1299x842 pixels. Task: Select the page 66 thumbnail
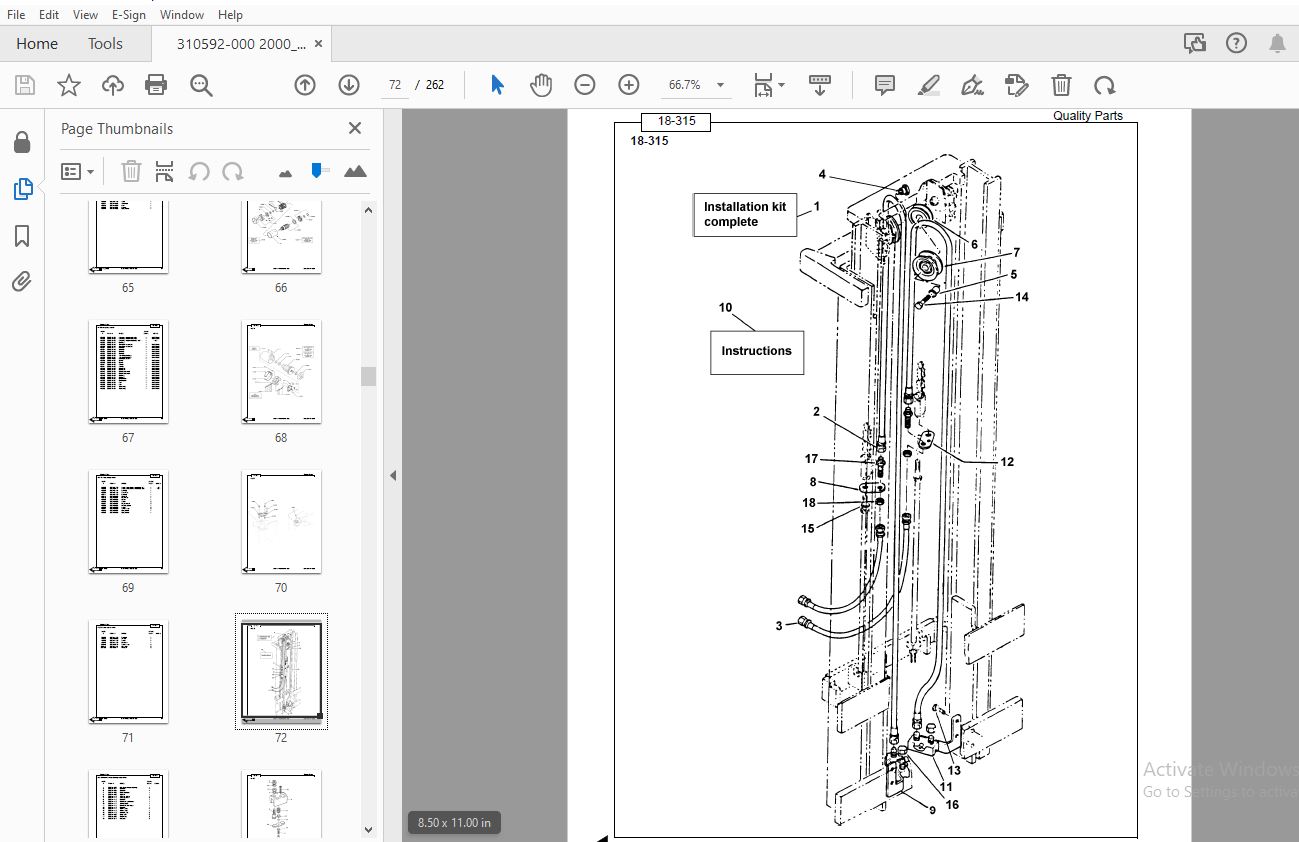[281, 237]
